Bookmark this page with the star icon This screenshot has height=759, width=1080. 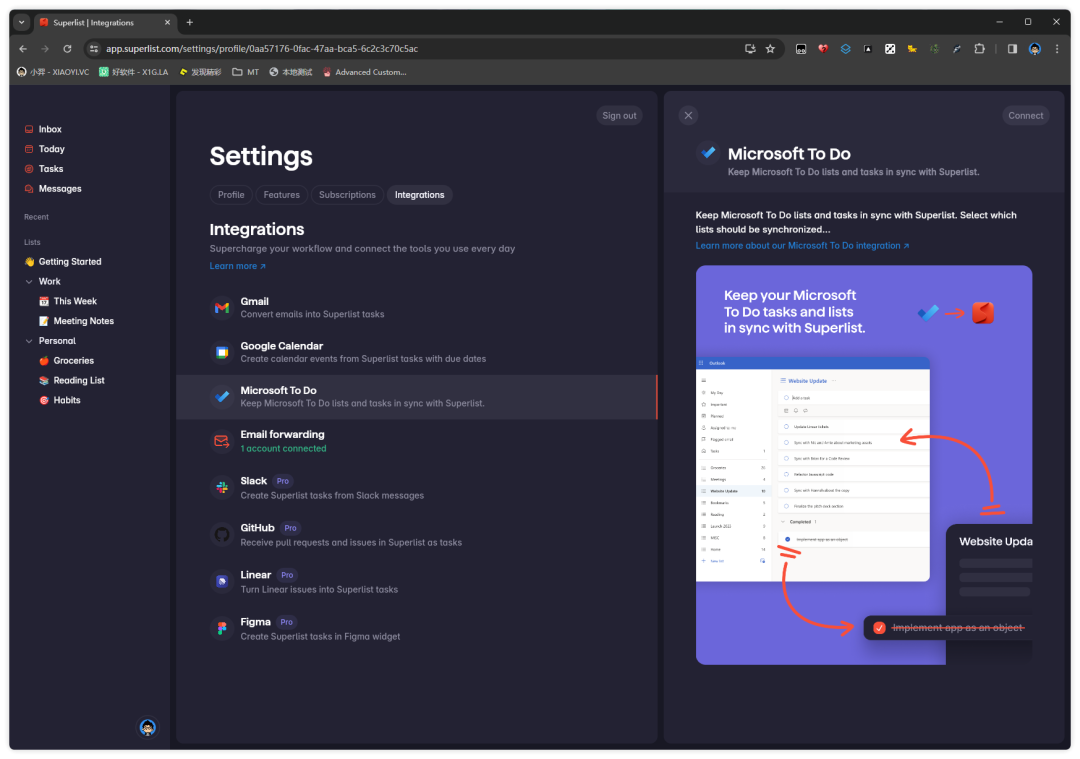coord(770,49)
